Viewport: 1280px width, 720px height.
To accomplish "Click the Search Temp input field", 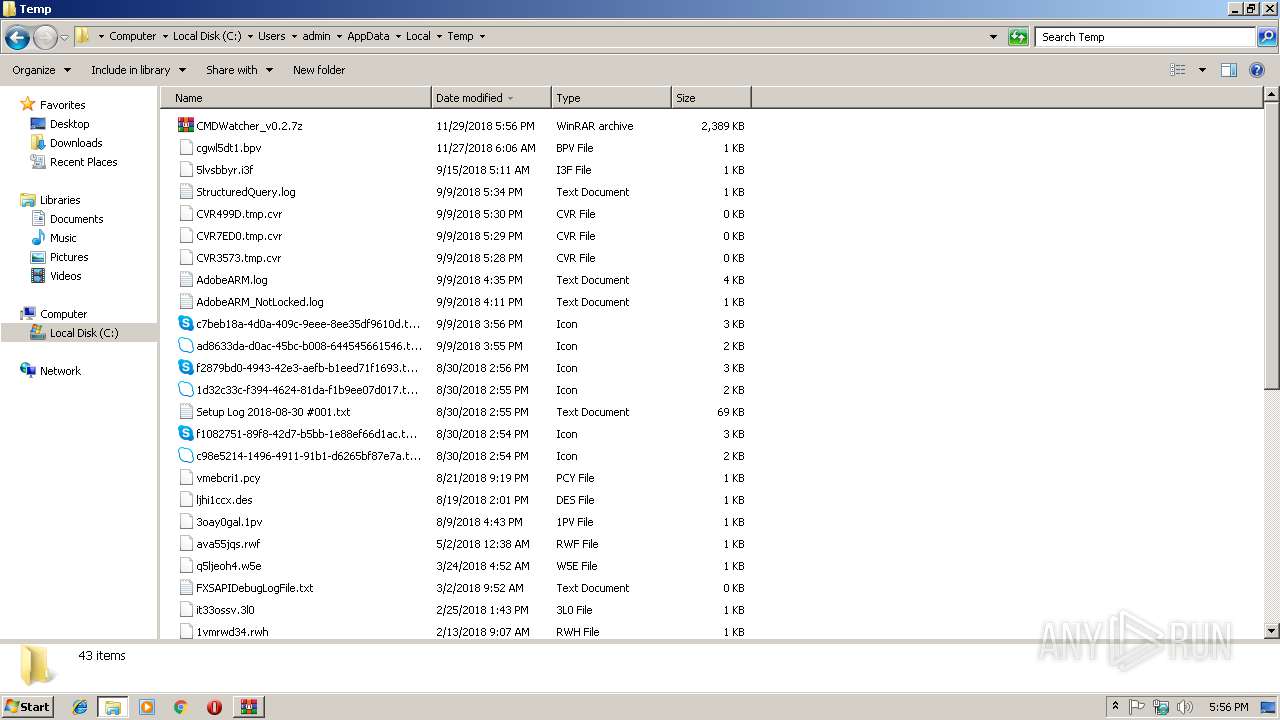I will coord(1146,37).
